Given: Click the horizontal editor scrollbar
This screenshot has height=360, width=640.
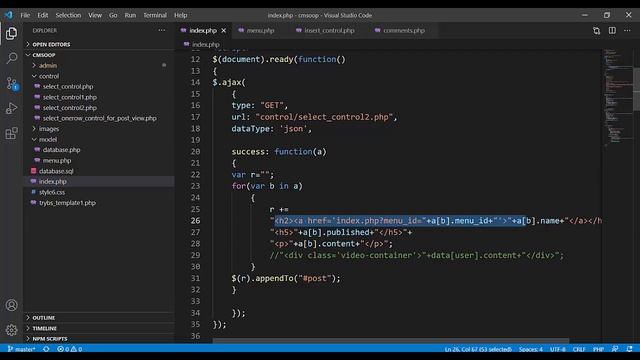Looking at the screenshot, I should pyautogui.click(x=391, y=341).
